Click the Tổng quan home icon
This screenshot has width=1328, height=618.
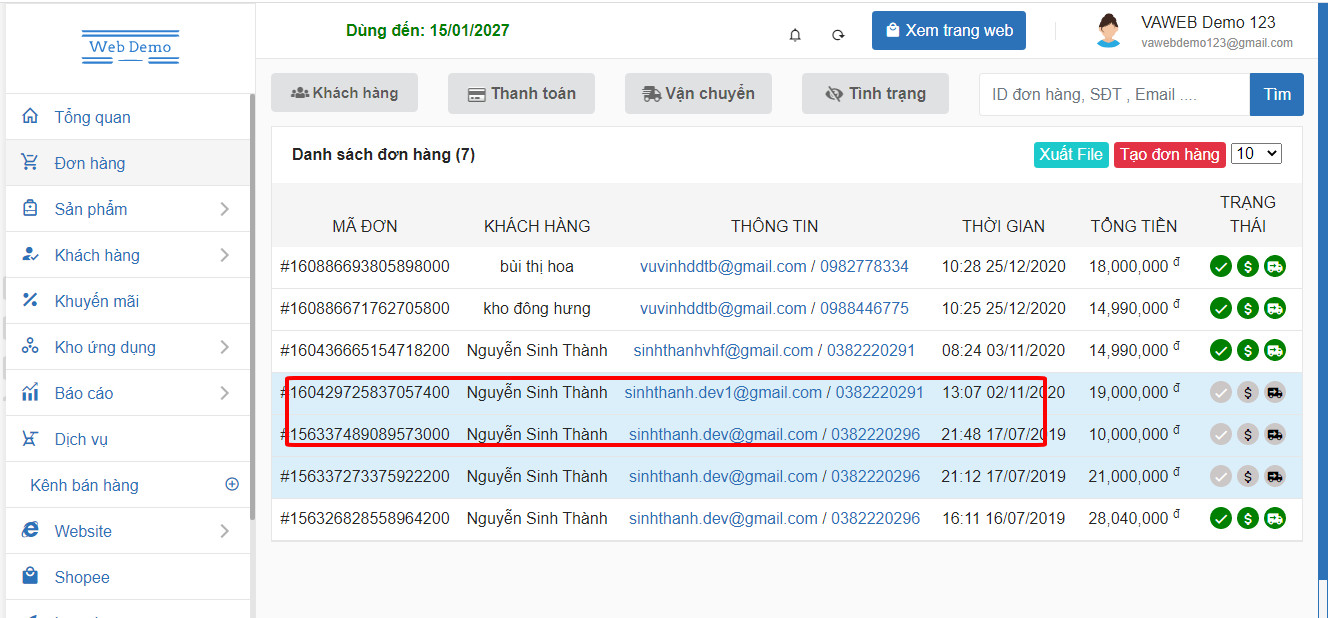tap(30, 117)
